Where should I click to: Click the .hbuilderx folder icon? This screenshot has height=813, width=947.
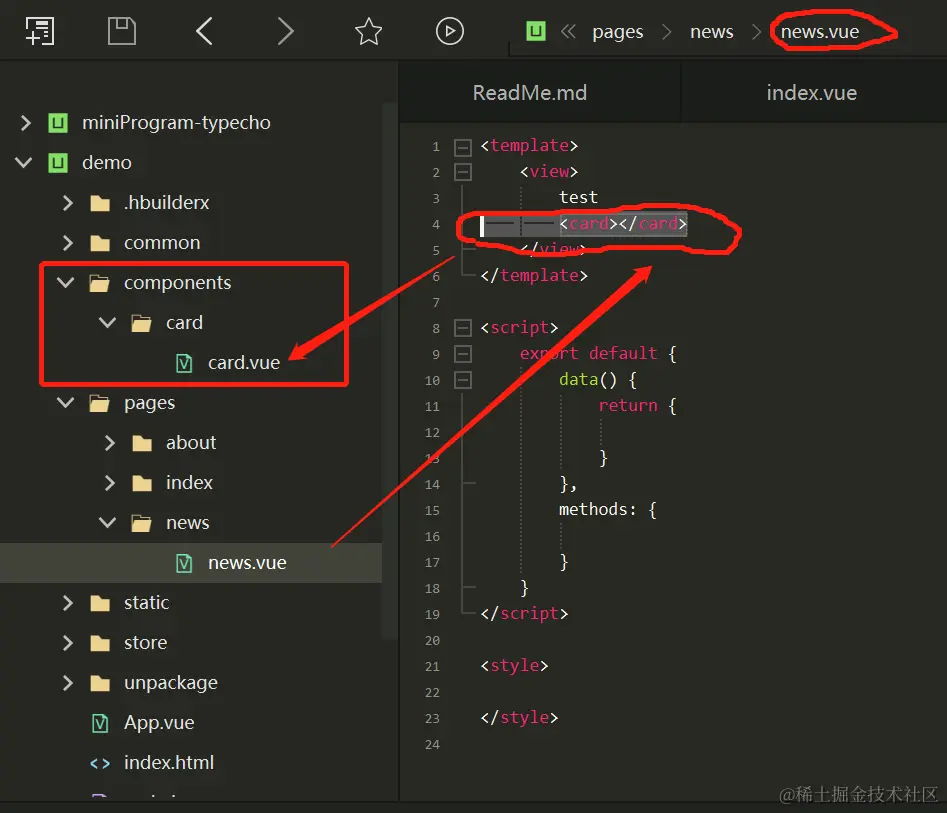(x=100, y=203)
